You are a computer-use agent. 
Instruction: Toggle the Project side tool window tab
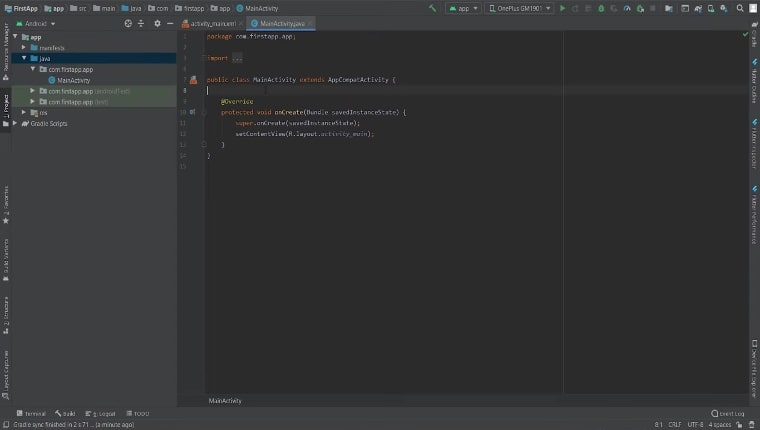tap(6, 110)
